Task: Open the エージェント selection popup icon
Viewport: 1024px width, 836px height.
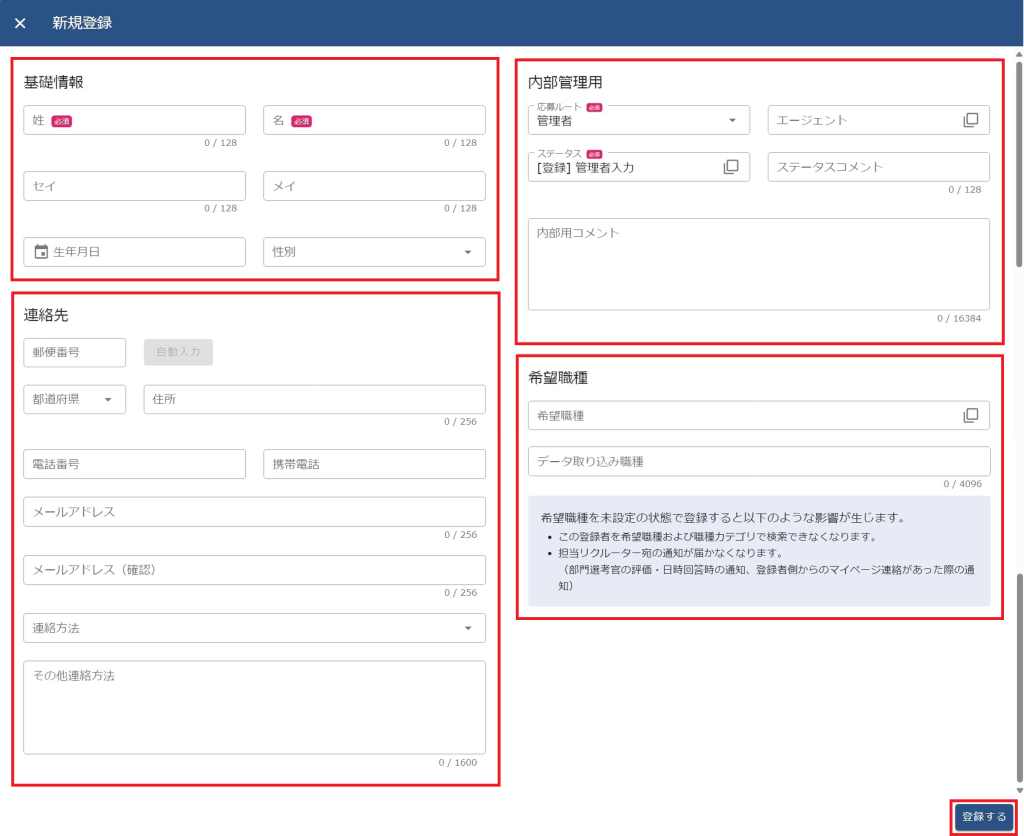Action: click(x=970, y=120)
